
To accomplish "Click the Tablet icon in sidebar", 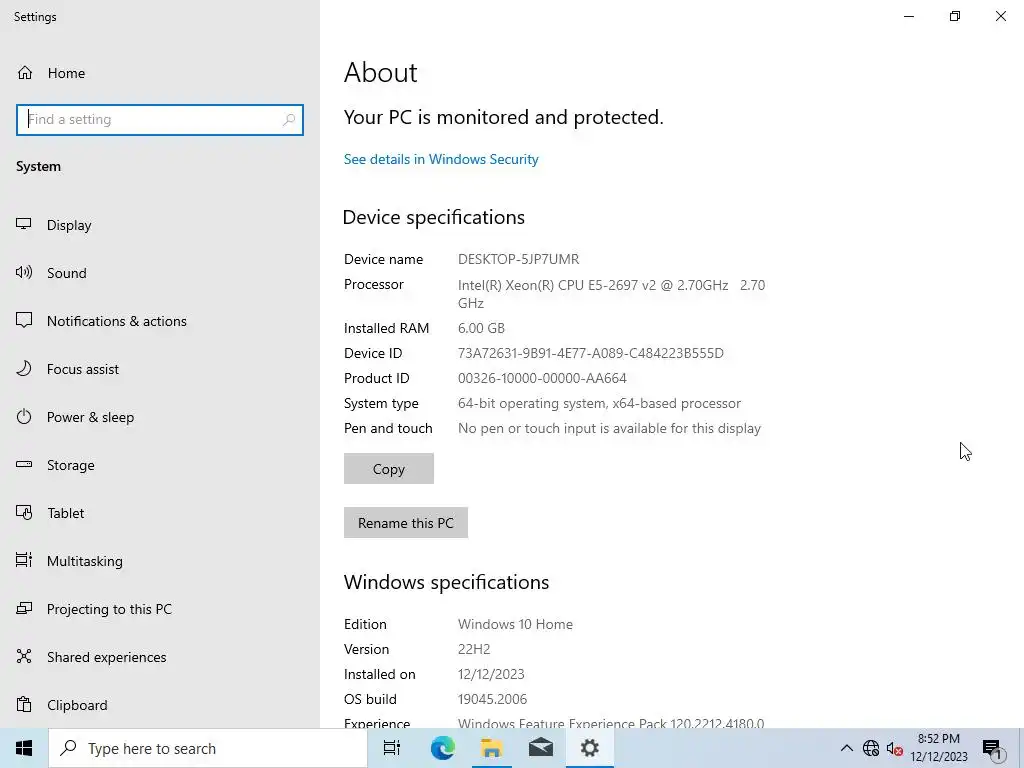I will tap(24, 513).
